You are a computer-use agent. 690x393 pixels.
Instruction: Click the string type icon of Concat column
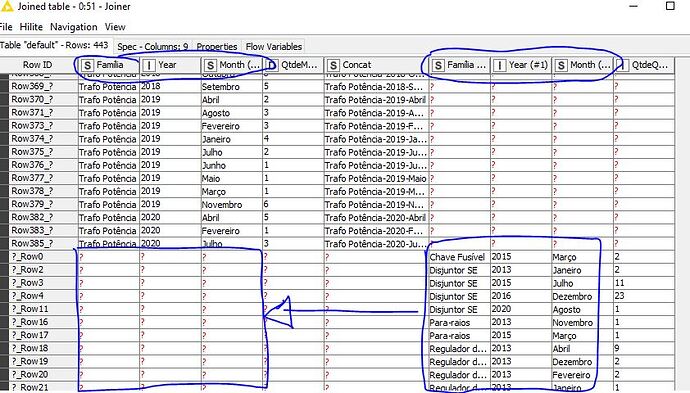coord(333,65)
